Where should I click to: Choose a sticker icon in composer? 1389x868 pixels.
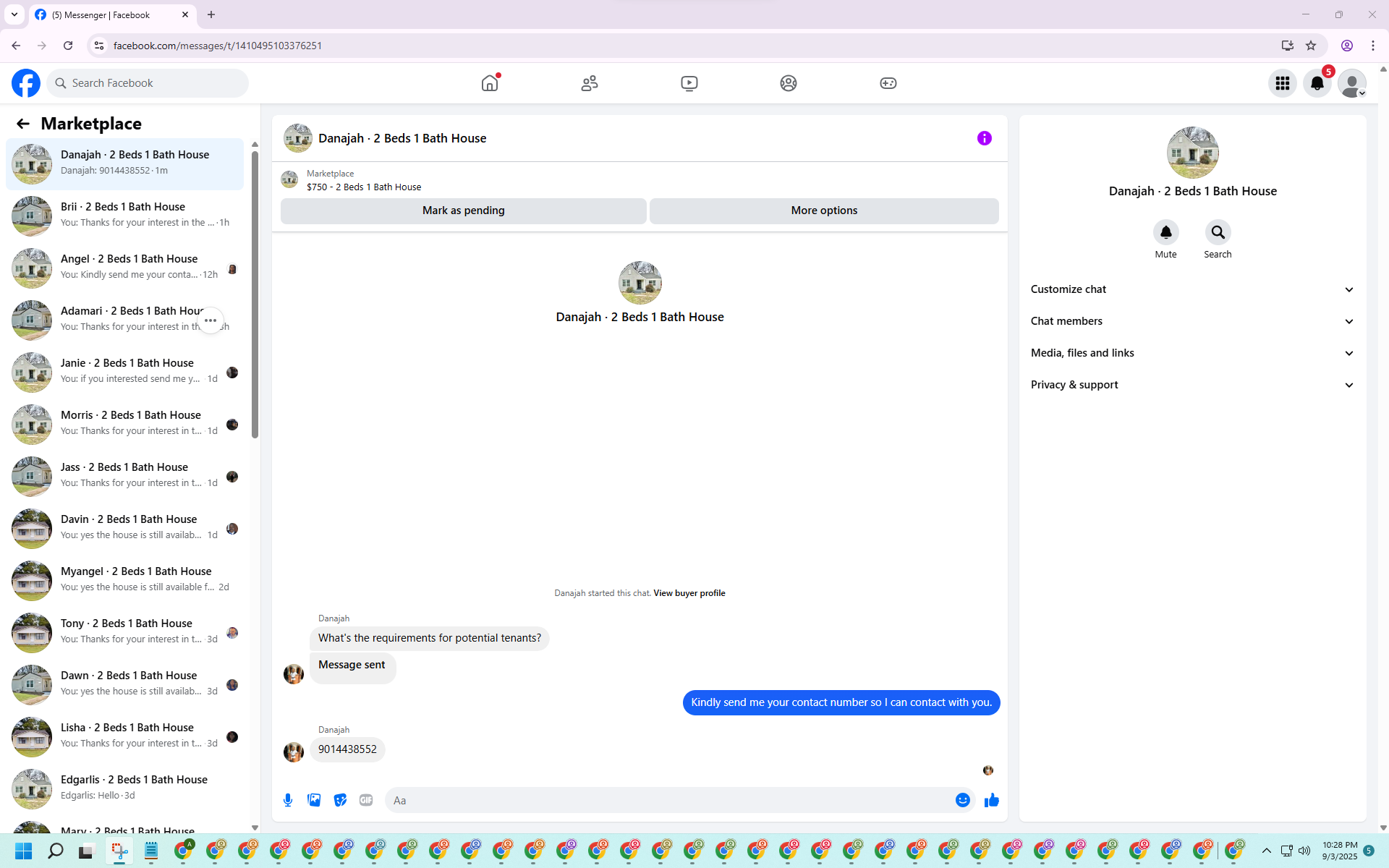point(340,800)
